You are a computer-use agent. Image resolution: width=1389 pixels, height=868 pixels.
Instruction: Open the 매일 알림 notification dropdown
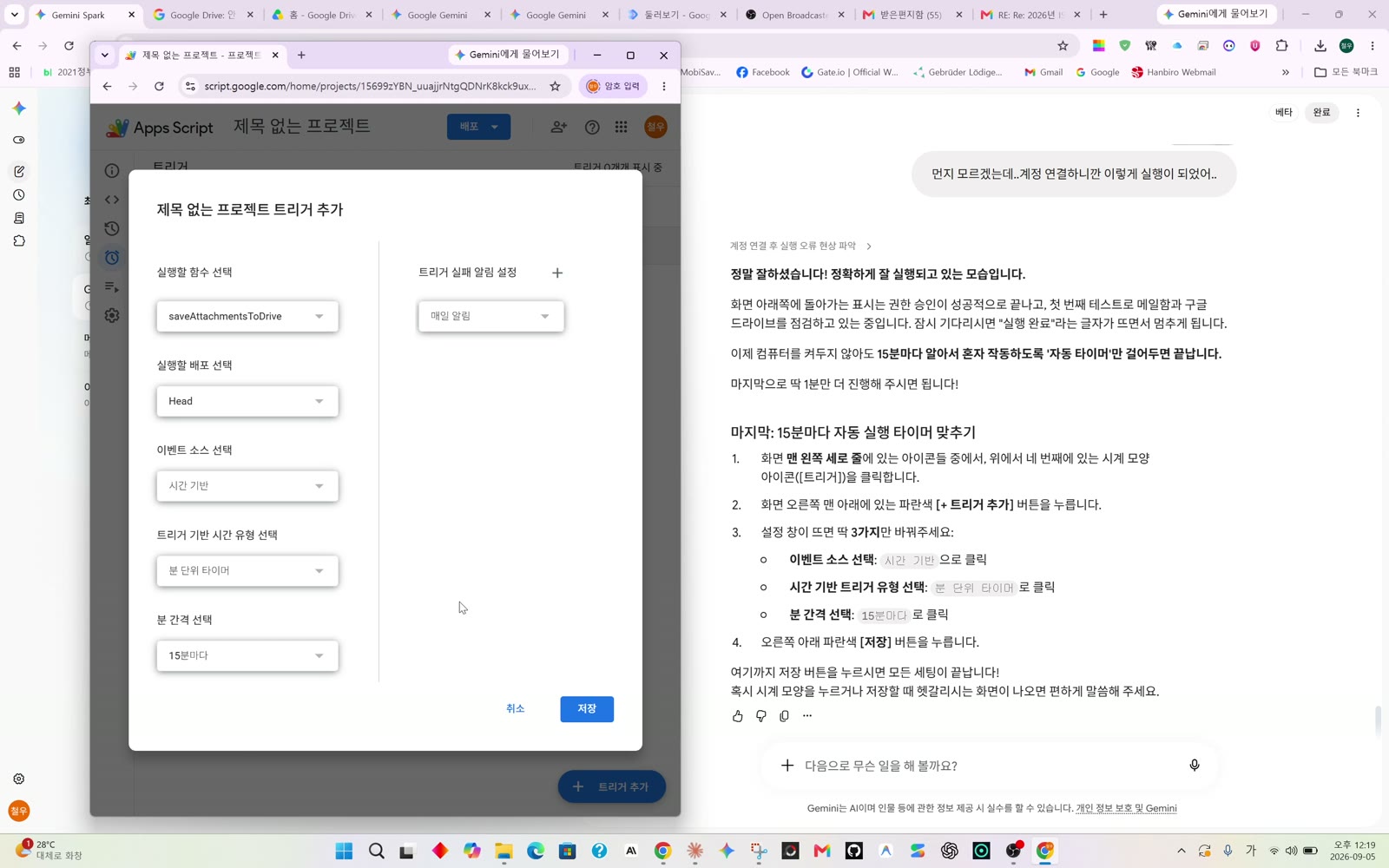click(491, 316)
